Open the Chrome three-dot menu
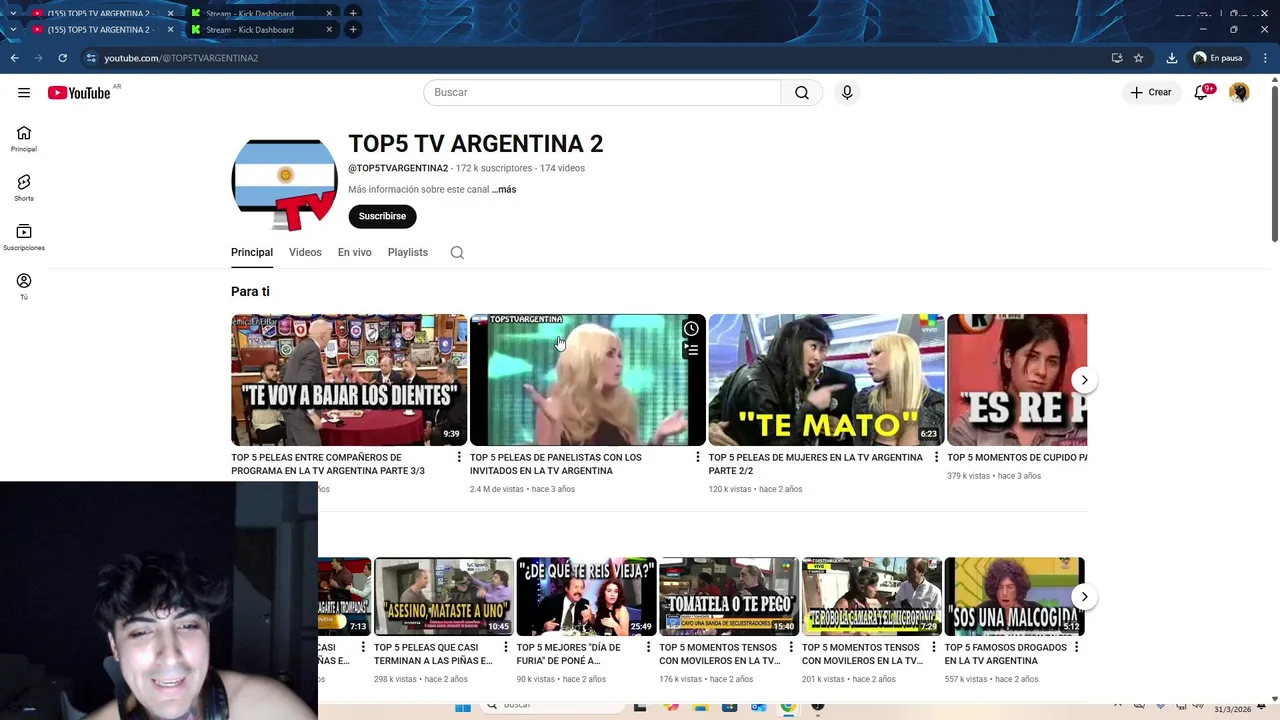The image size is (1280, 720). click(1264, 58)
